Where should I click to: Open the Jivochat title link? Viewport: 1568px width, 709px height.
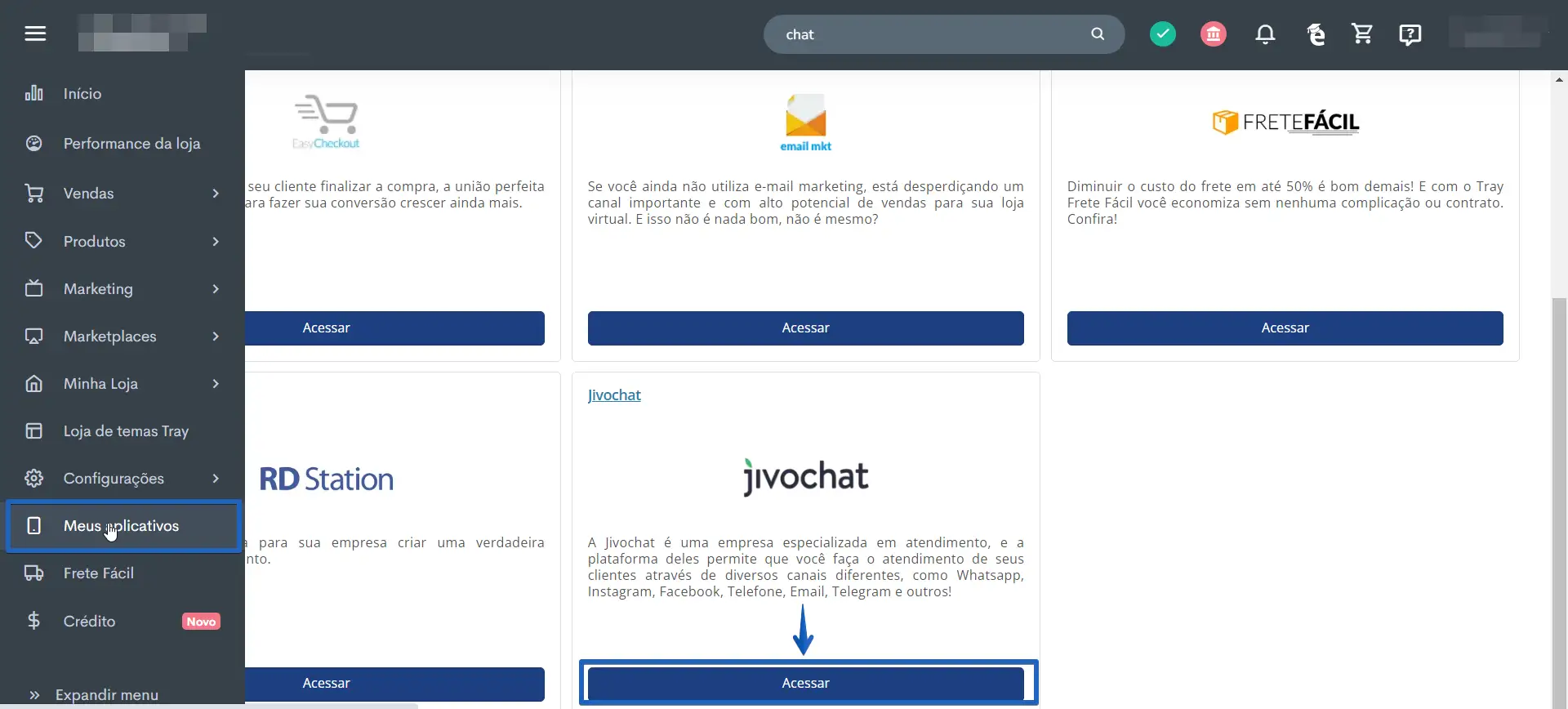point(614,395)
